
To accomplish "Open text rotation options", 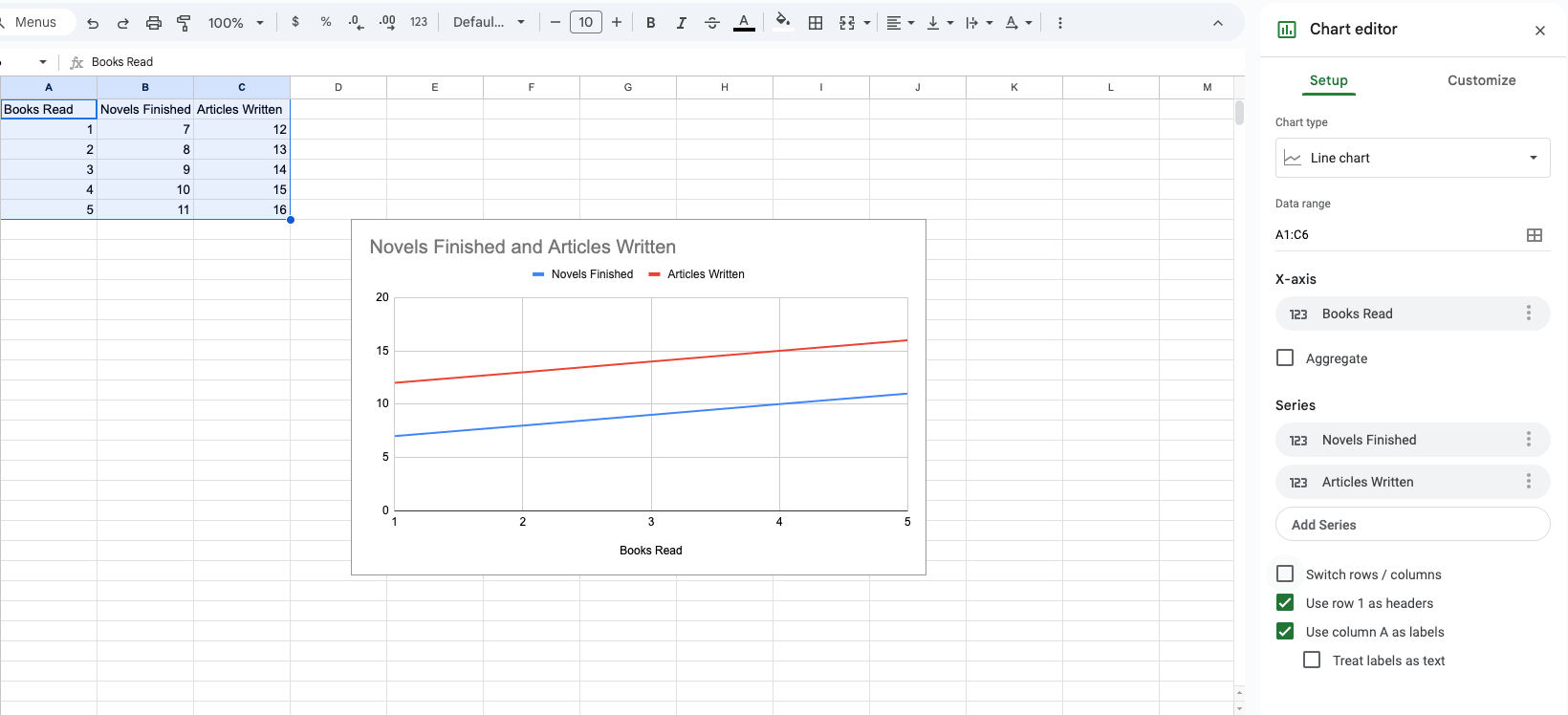I will click(x=1018, y=23).
